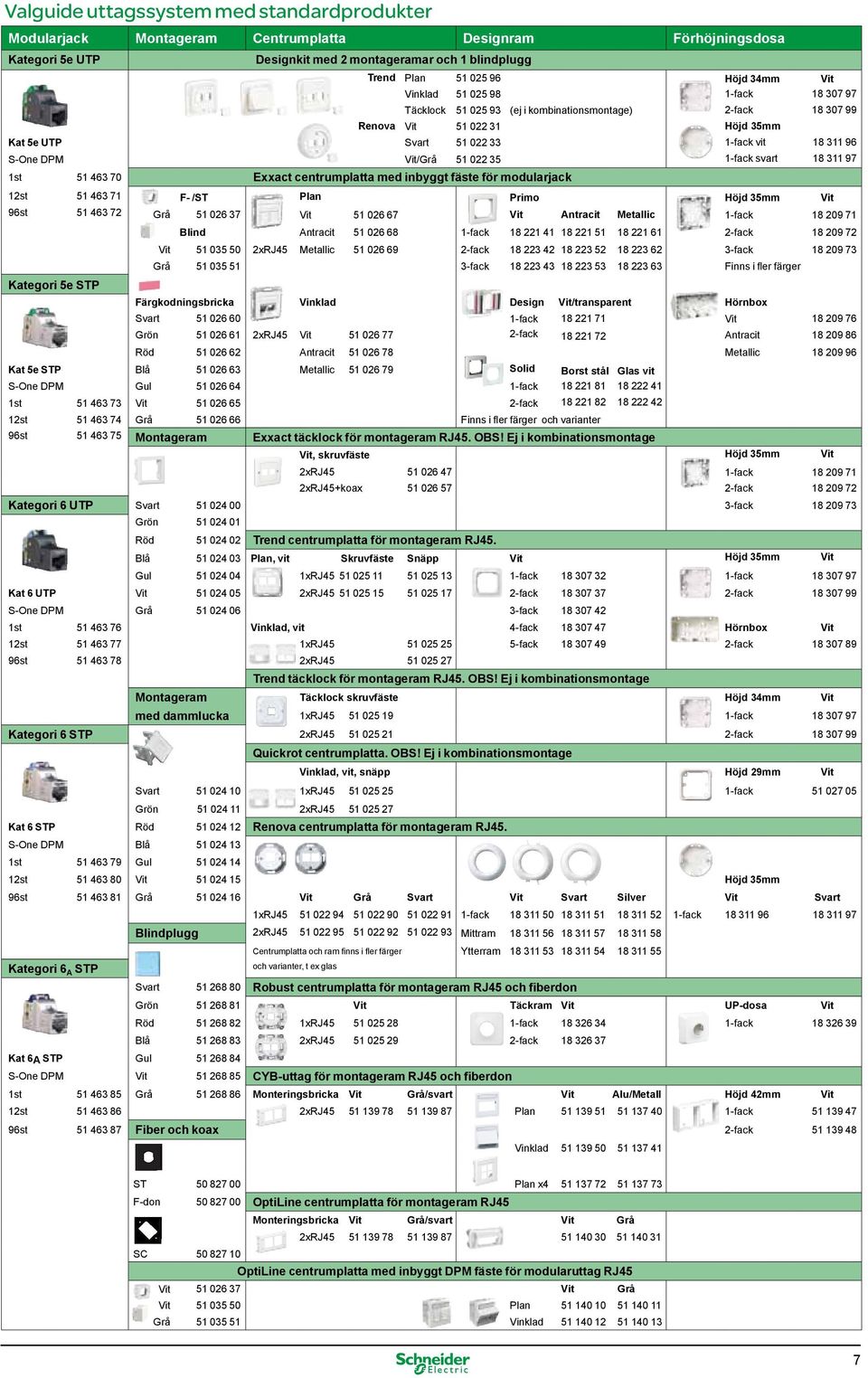This screenshot has height=1378, width=868.
Task: Click Hörnbox Metallic number 18 209 96
Action: pos(834,353)
